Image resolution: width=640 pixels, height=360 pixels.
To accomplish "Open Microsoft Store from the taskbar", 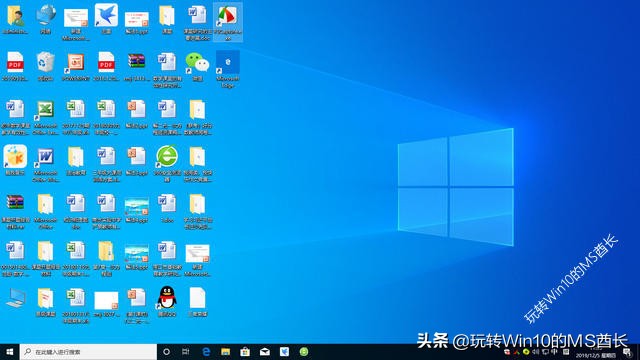I will pyautogui.click(x=245, y=351).
